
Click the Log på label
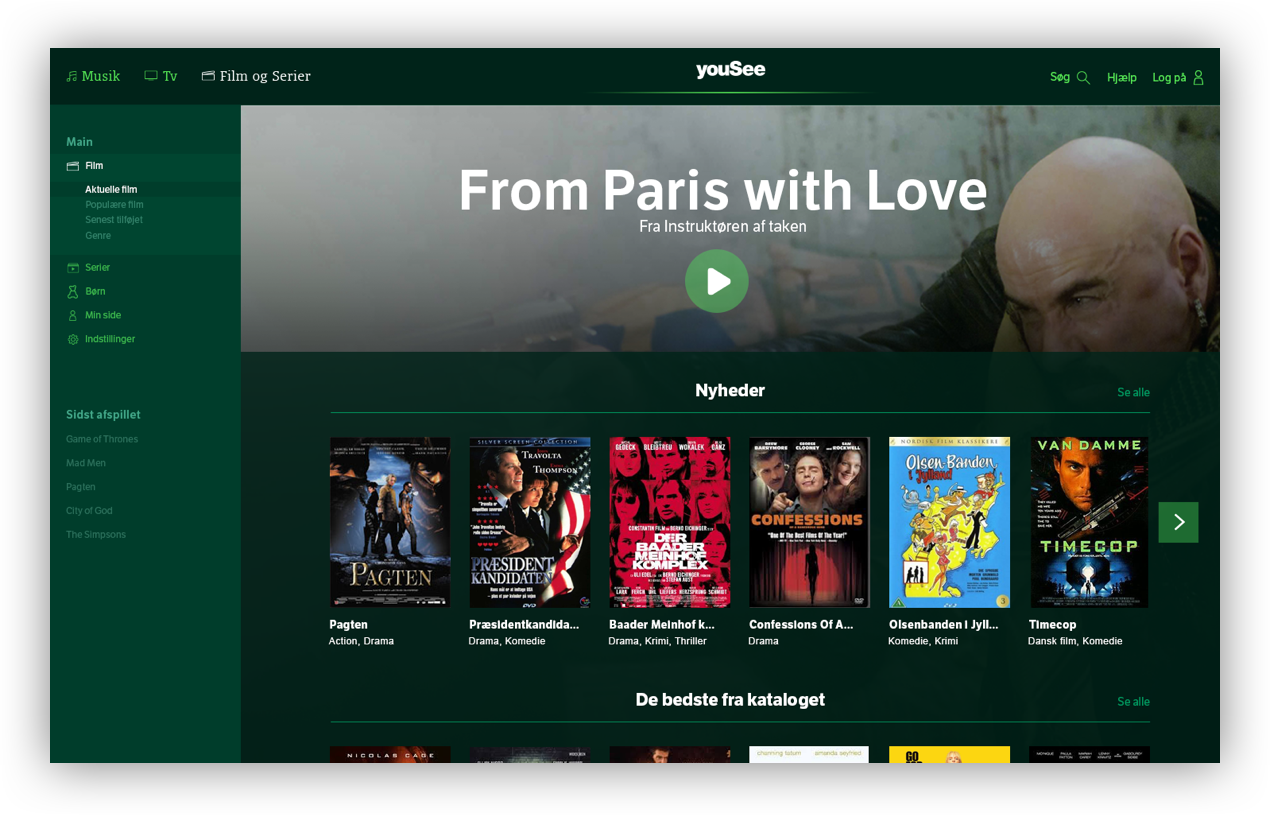1169,77
